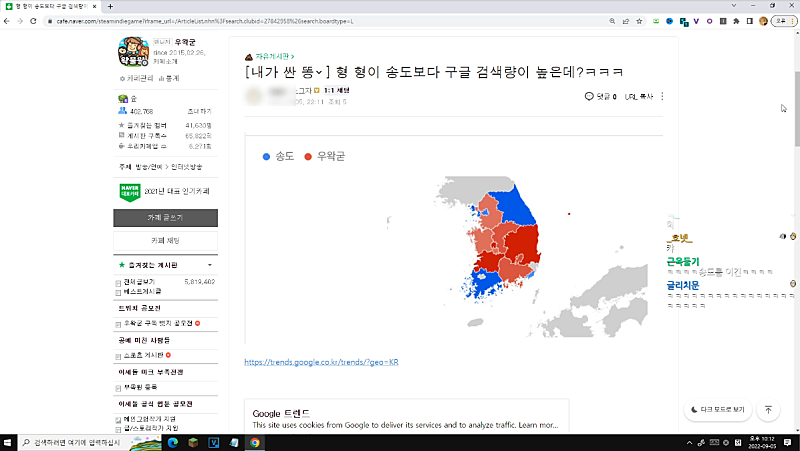Open the Chrome profile avatar
Screen dimensions: 800x451
763,21
